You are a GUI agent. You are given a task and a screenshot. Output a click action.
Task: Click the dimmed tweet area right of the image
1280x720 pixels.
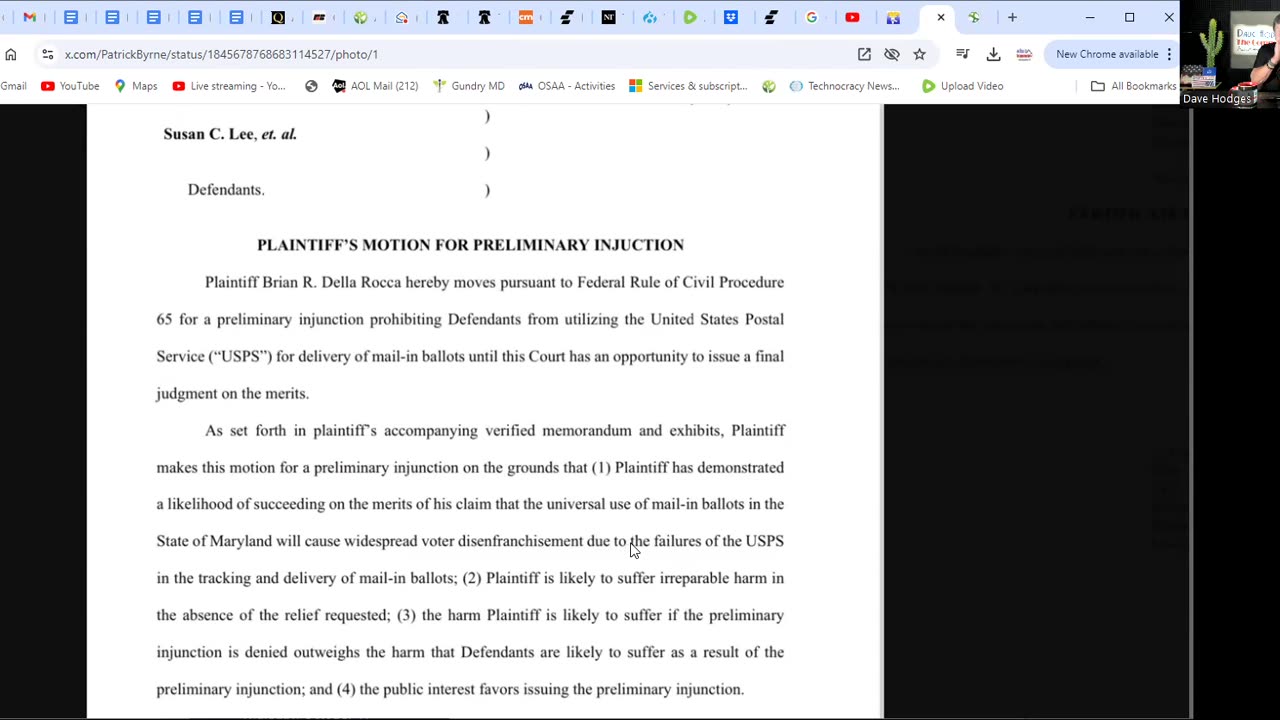(1036, 410)
